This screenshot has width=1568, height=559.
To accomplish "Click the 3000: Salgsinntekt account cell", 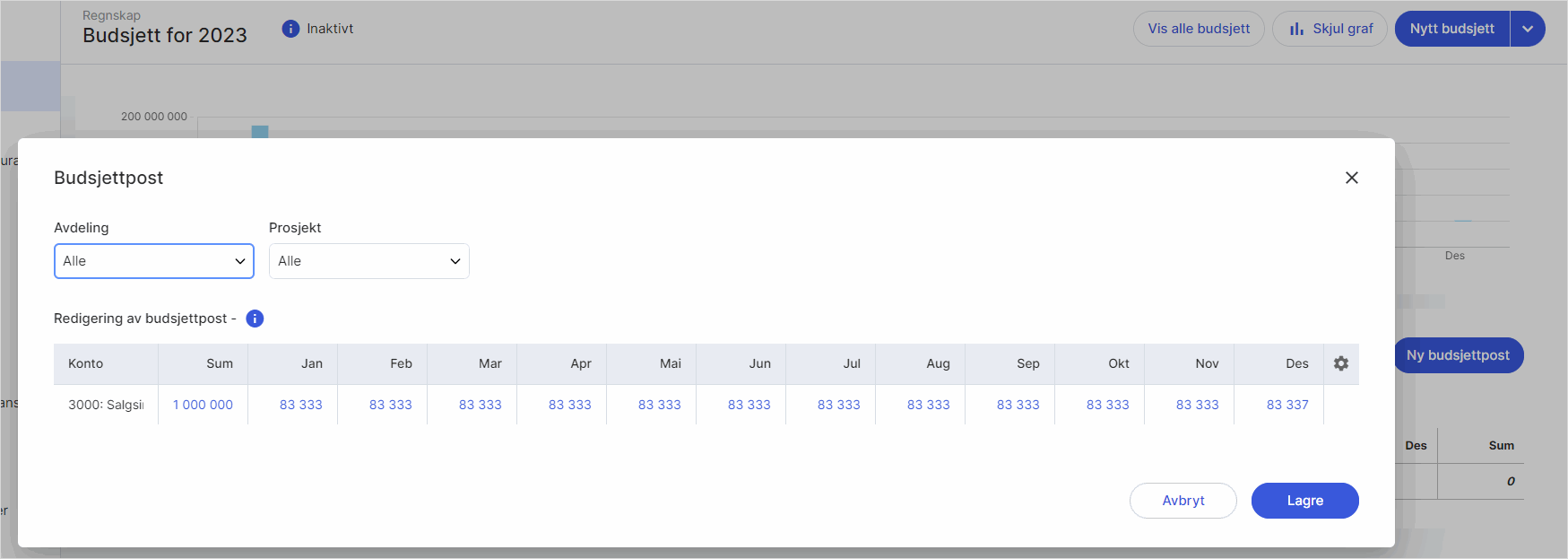I will click(x=106, y=405).
